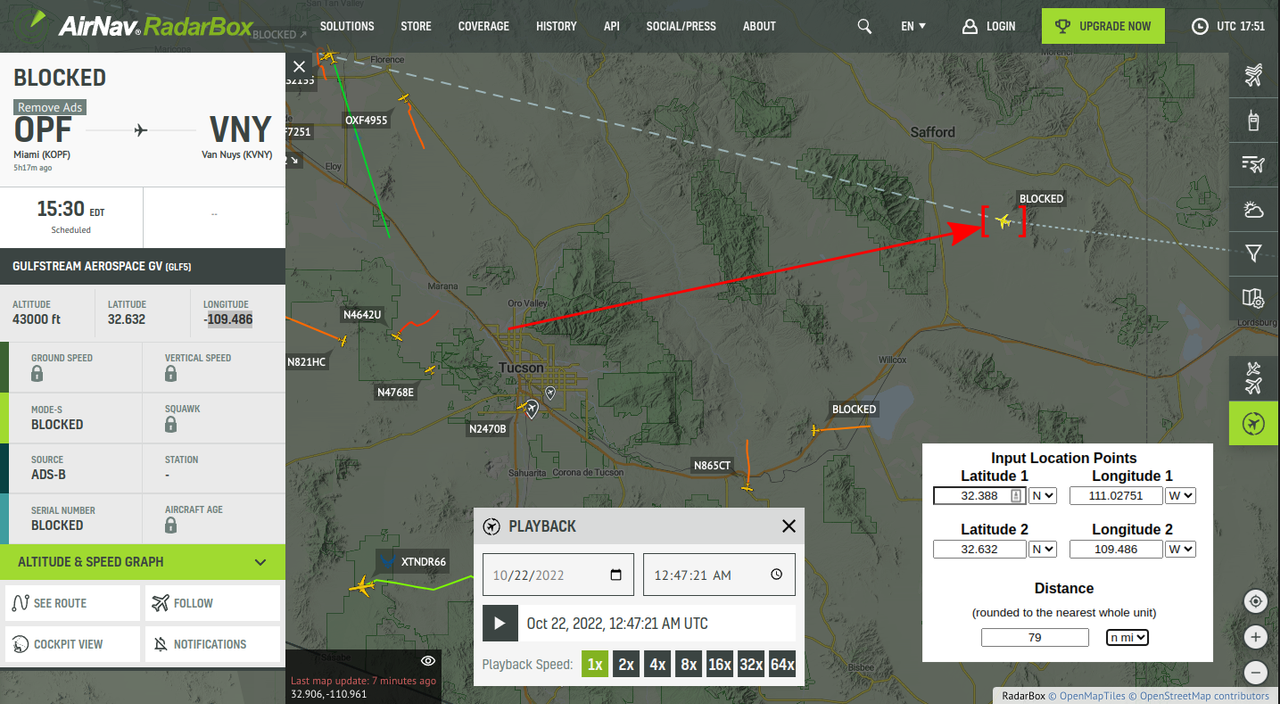Viewport: 1280px width, 704px height.
Task: Open Longitude 2 W/E hemisphere dropdown
Action: pos(1181,549)
